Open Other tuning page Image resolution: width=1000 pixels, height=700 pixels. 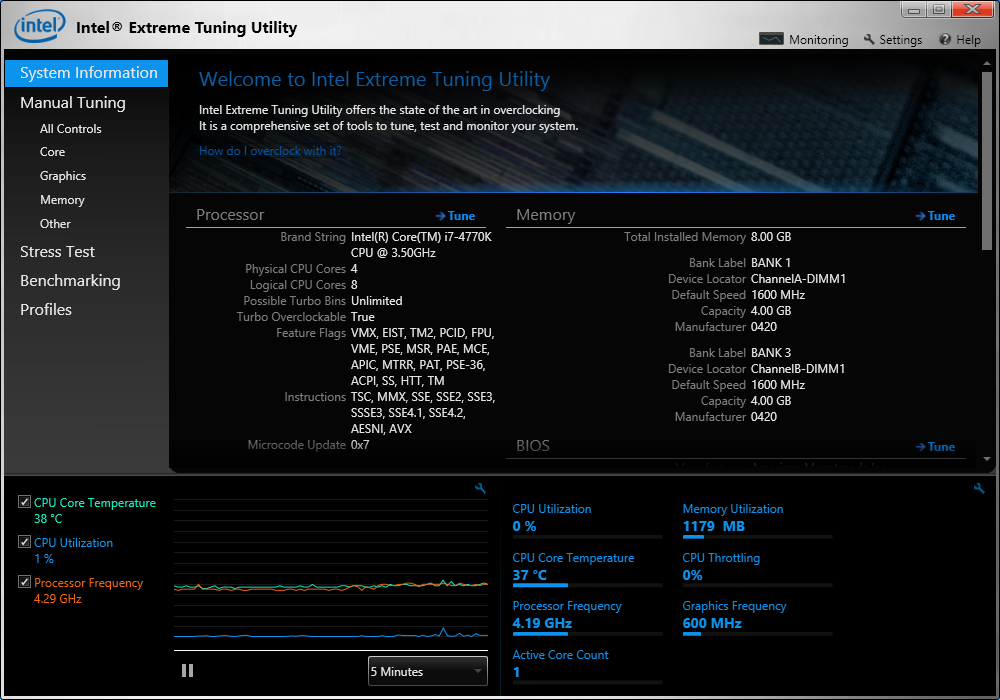coord(55,224)
